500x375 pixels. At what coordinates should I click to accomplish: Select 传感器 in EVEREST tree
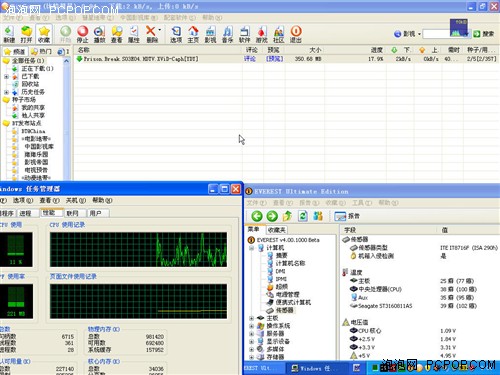[284, 310]
